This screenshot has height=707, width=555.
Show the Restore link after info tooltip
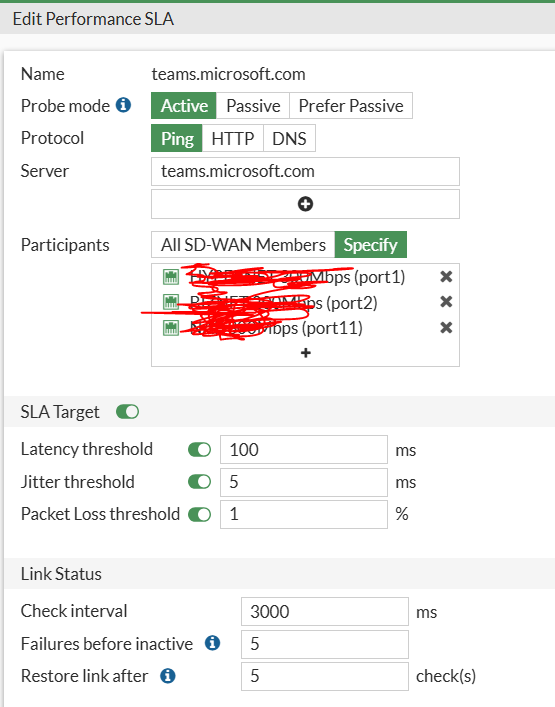coord(168,676)
